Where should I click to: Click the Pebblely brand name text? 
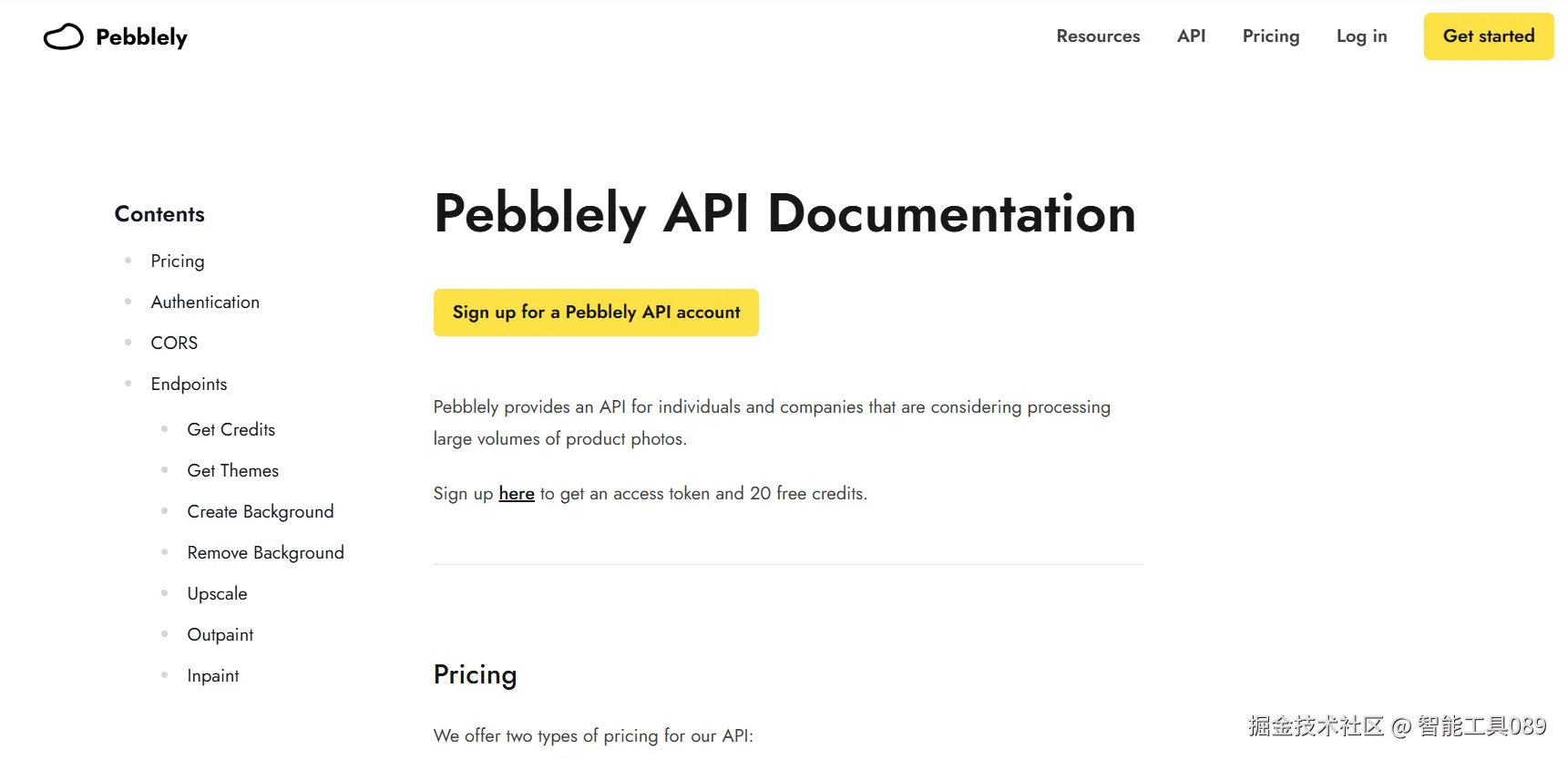141,37
